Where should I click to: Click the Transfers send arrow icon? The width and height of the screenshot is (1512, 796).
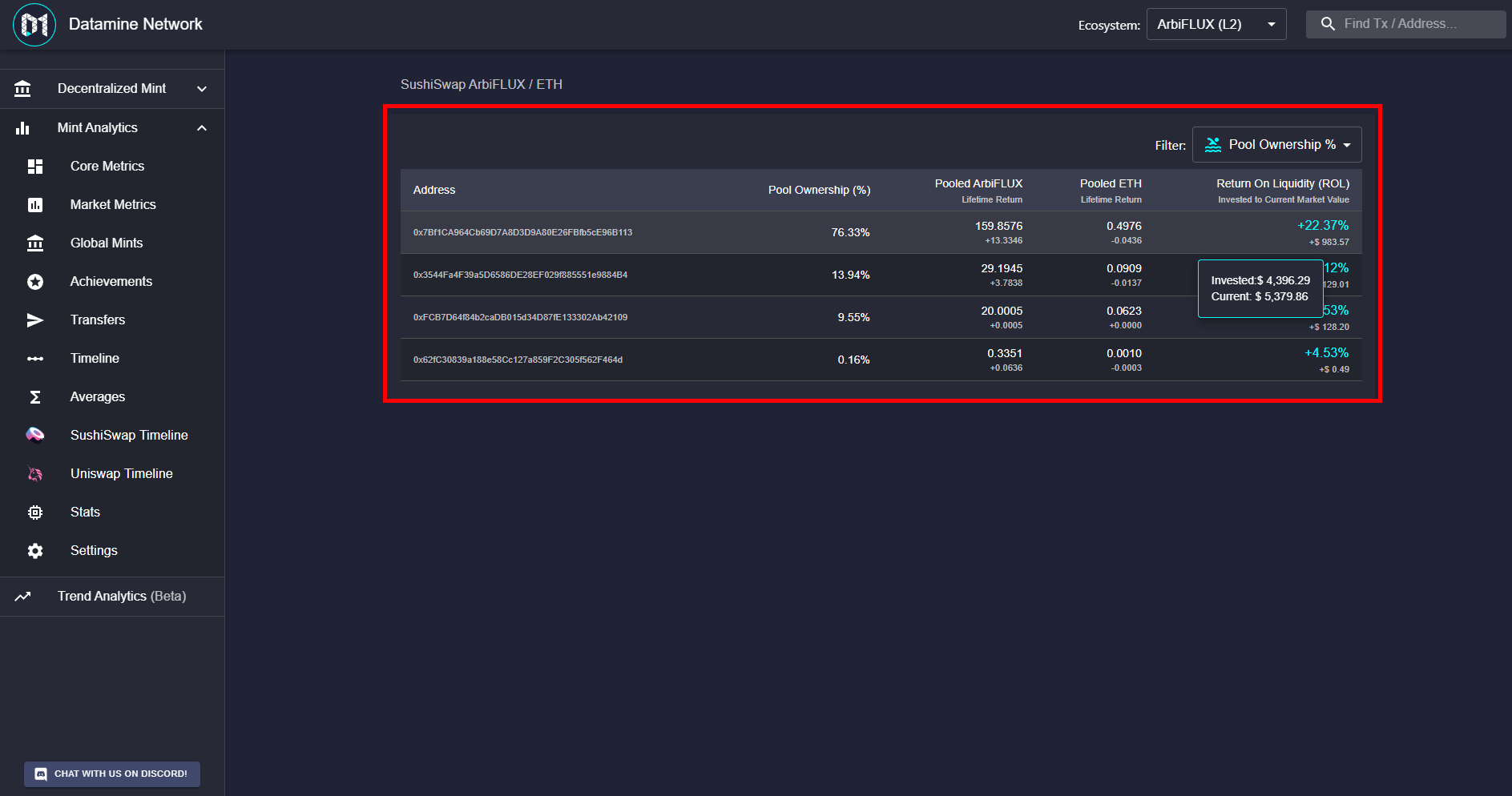click(x=35, y=320)
